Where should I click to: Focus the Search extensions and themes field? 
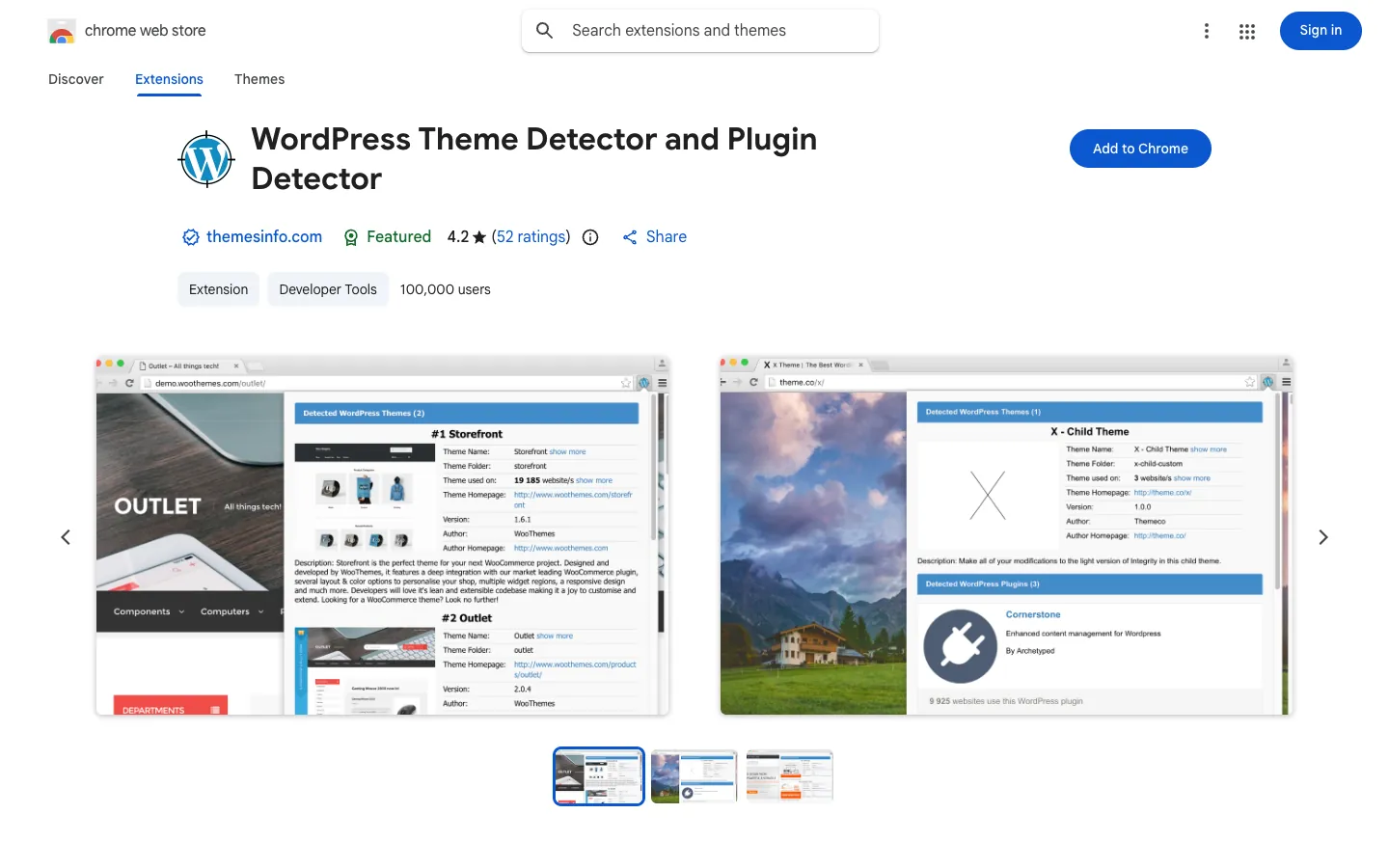[x=700, y=31]
